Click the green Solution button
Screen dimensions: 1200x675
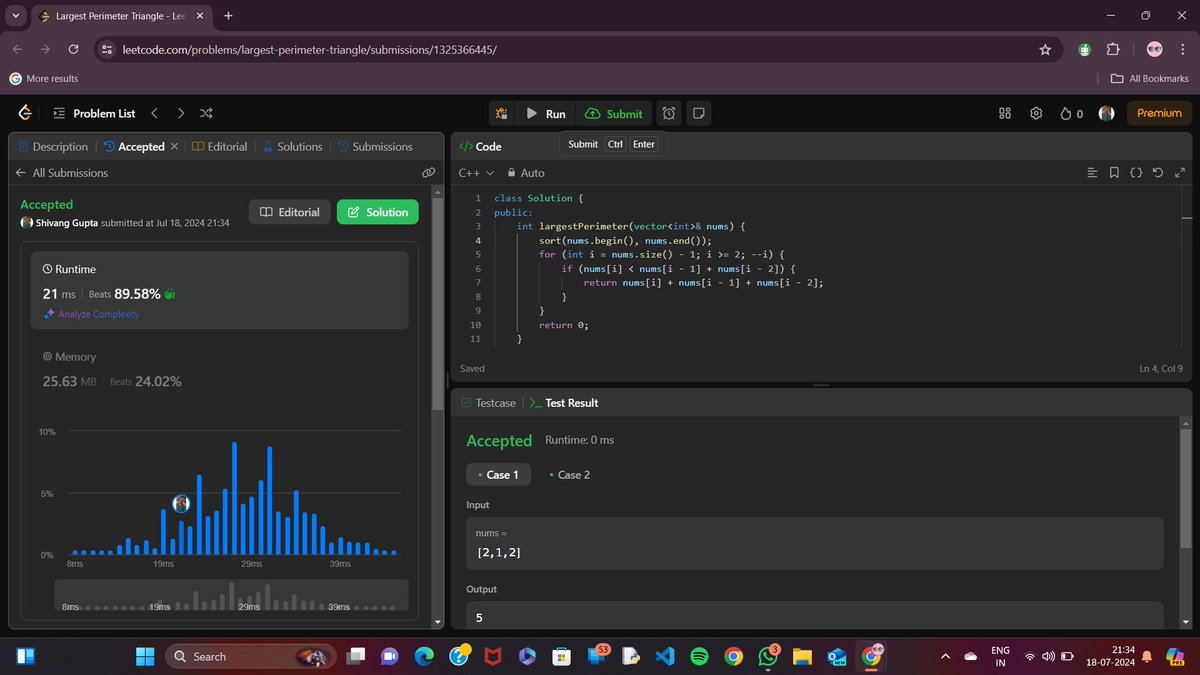click(378, 212)
